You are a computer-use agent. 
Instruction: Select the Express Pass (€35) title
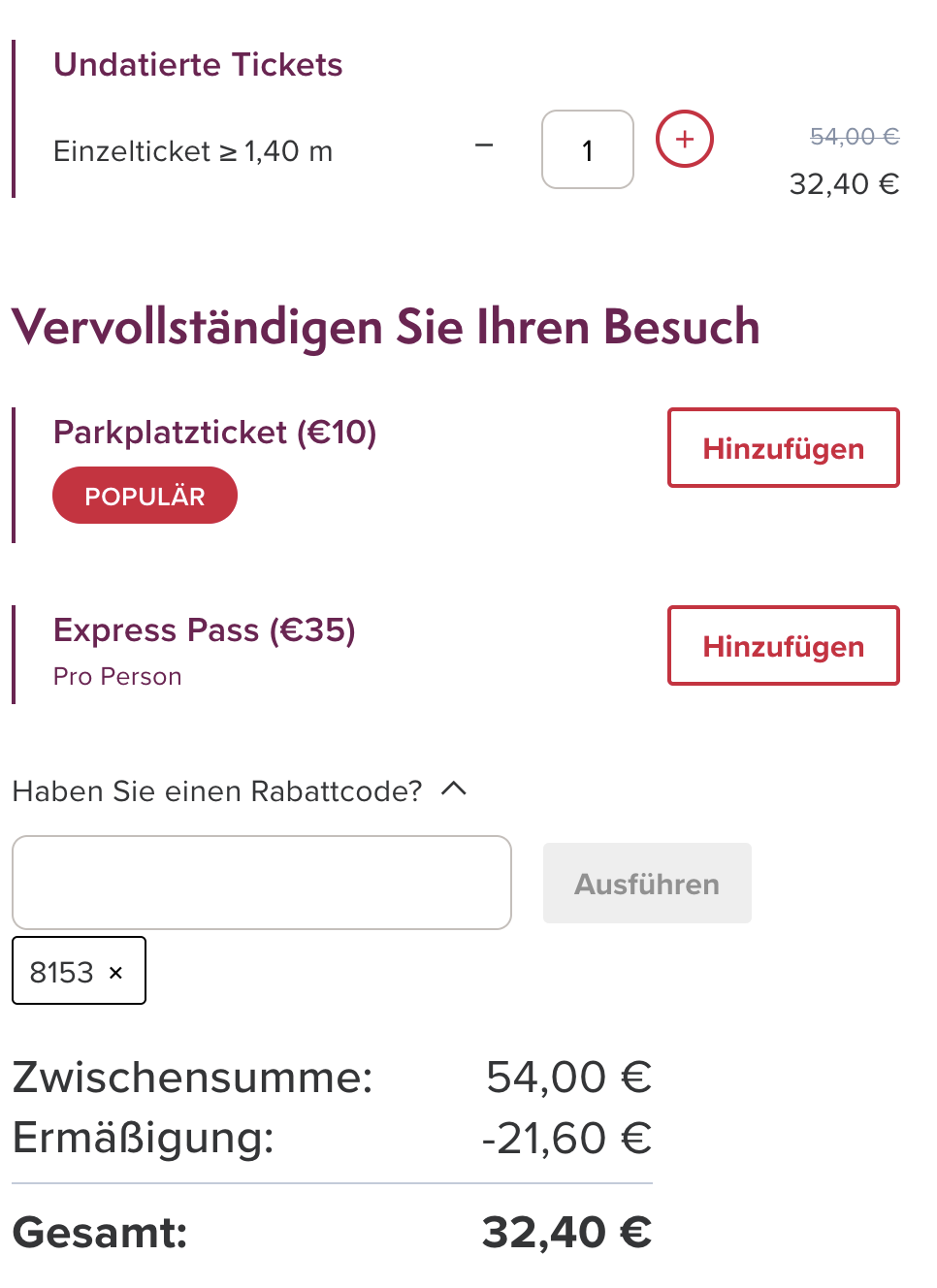click(x=204, y=630)
